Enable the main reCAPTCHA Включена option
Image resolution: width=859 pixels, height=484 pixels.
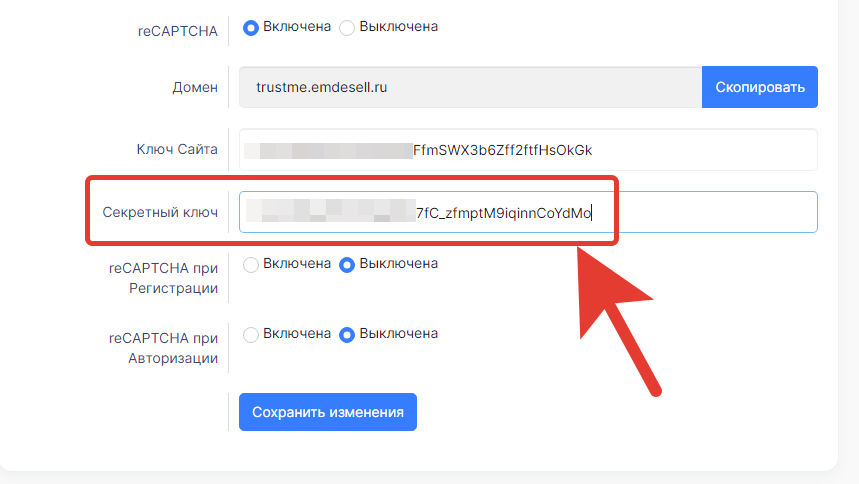click(x=251, y=27)
